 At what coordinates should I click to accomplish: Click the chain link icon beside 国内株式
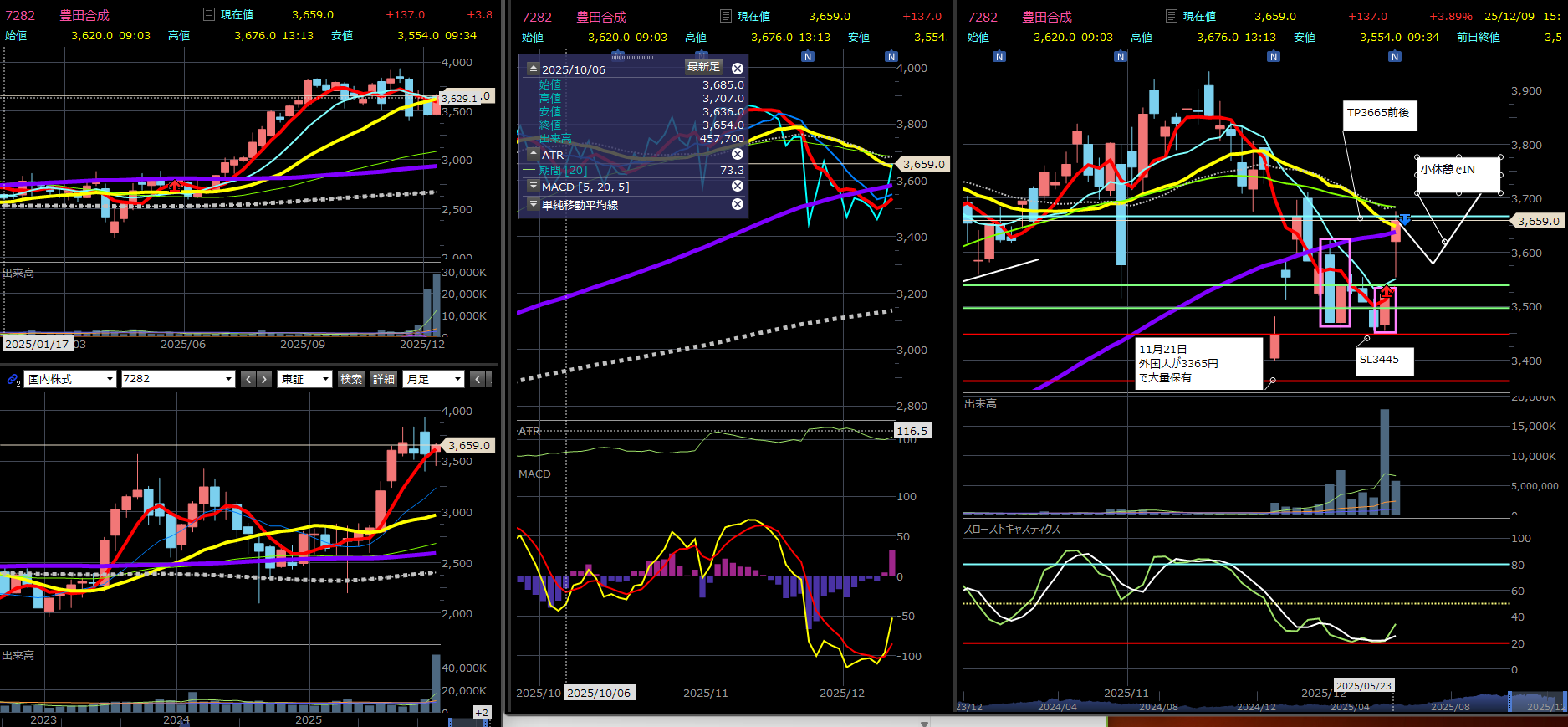pyautogui.click(x=13, y=380)
